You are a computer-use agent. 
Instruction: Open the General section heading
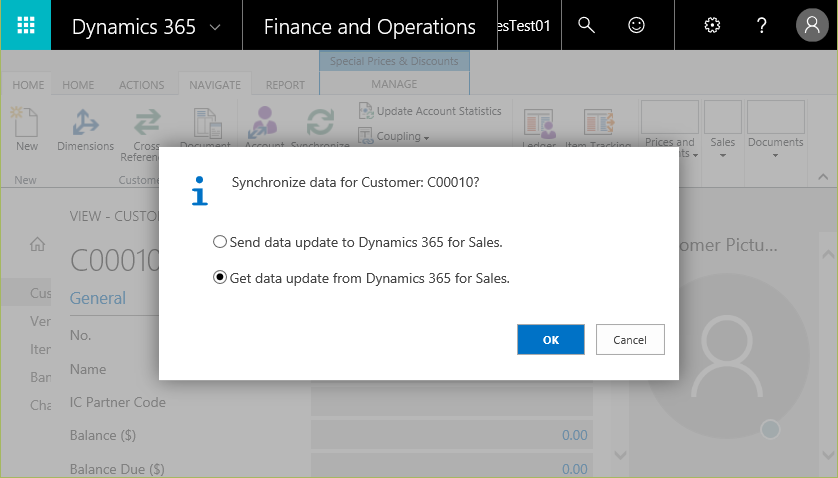pos(98,298)
